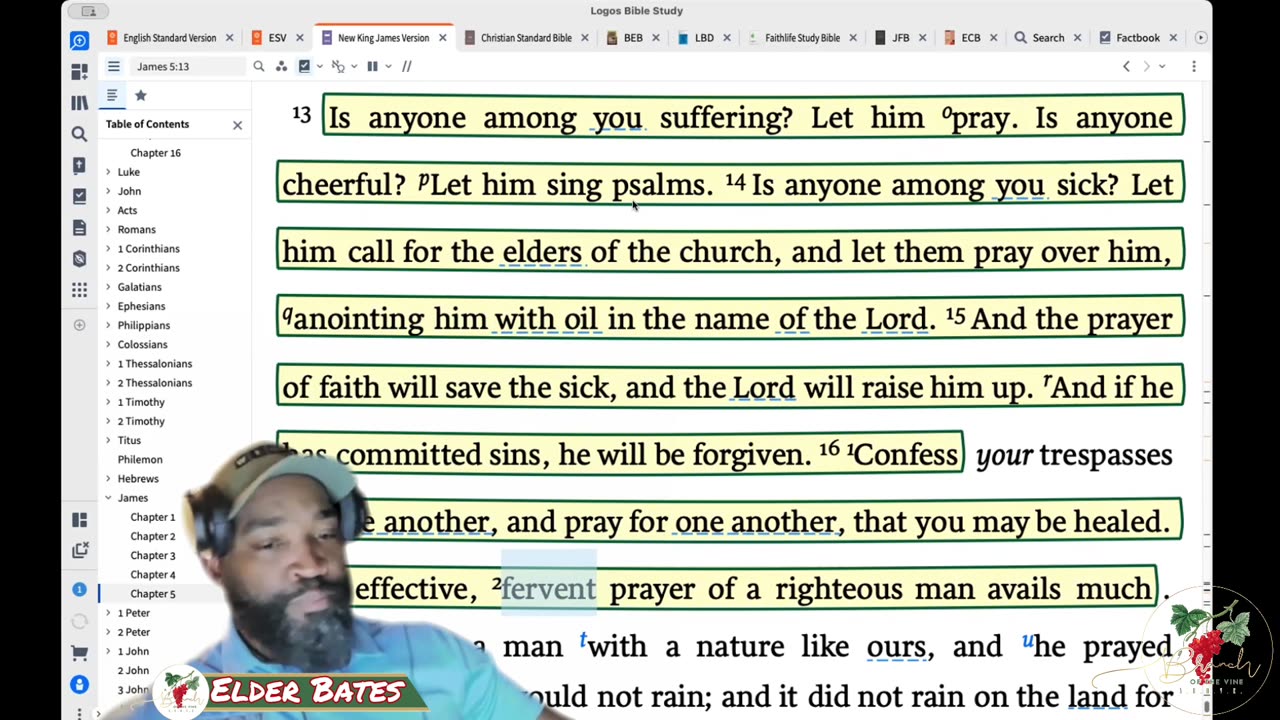Click the word 'elders' in verse 14

tap(541, 252)
